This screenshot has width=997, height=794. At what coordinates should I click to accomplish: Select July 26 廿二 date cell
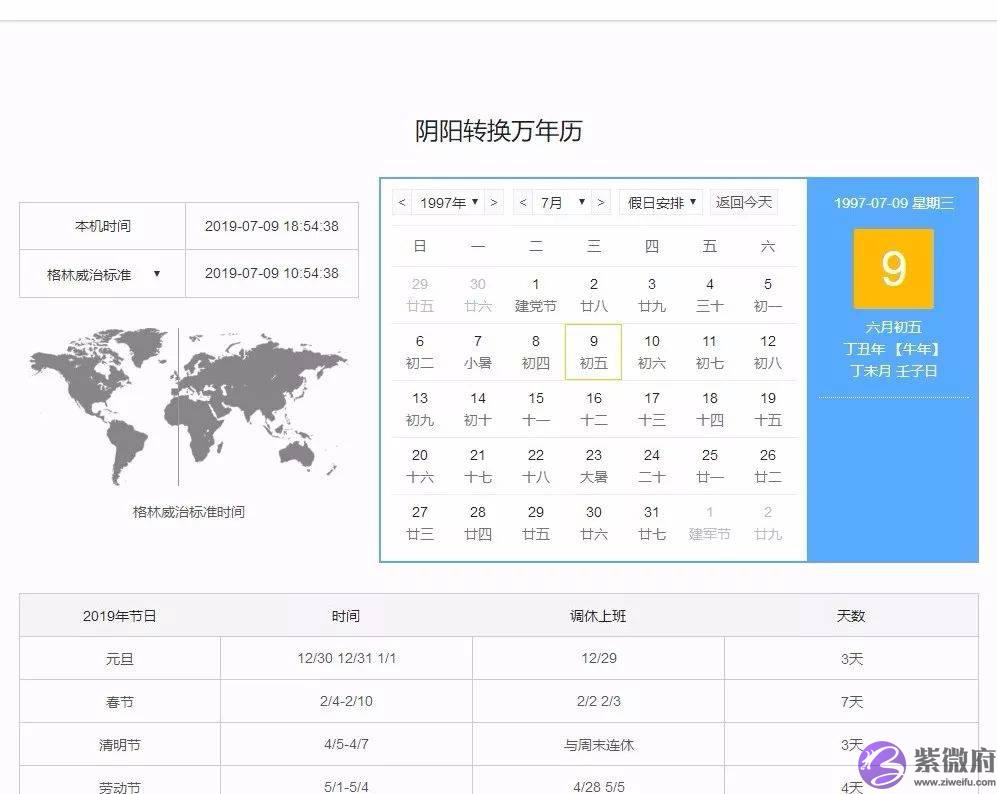(767, 466)
